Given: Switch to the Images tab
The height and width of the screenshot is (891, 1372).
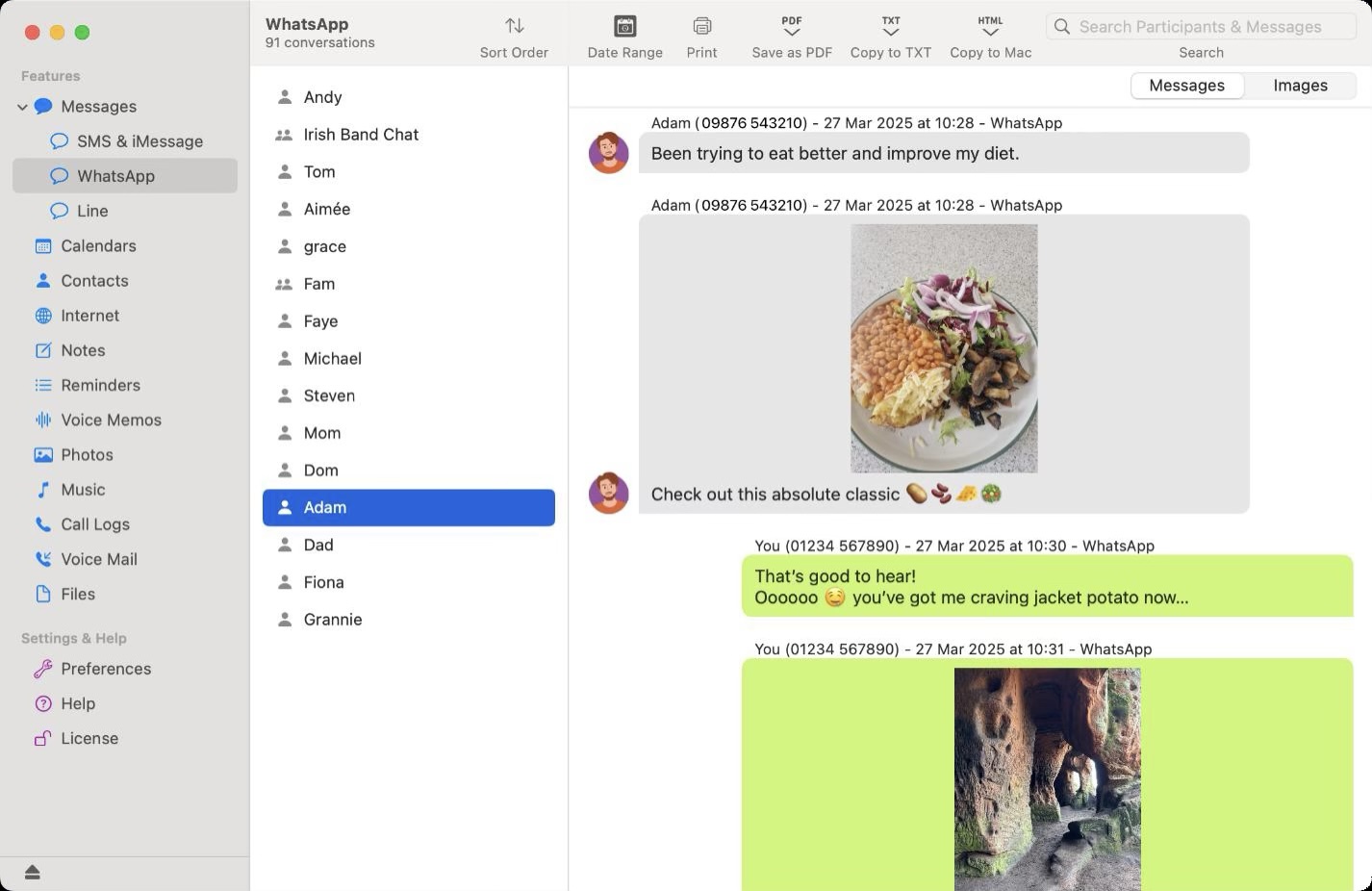Looking at the screenshot, I should [x=1299, y=85].
